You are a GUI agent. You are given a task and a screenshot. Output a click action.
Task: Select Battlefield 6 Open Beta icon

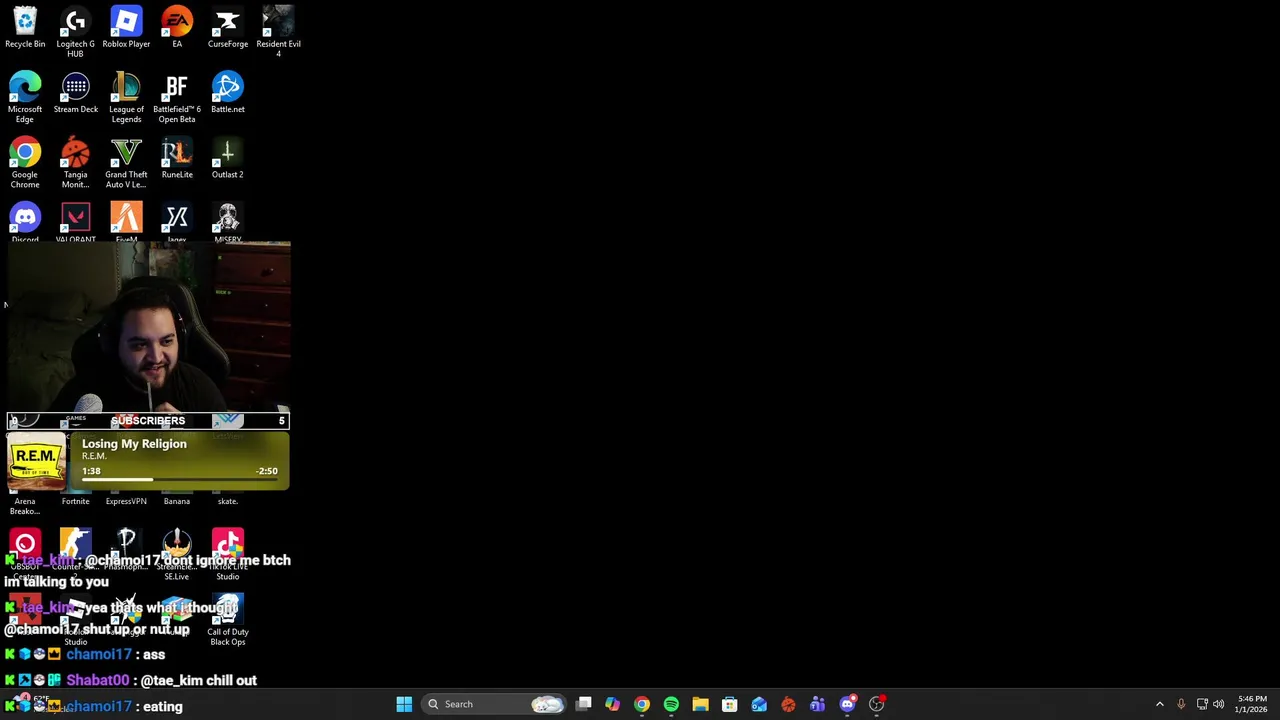click(x=177, y=97)
